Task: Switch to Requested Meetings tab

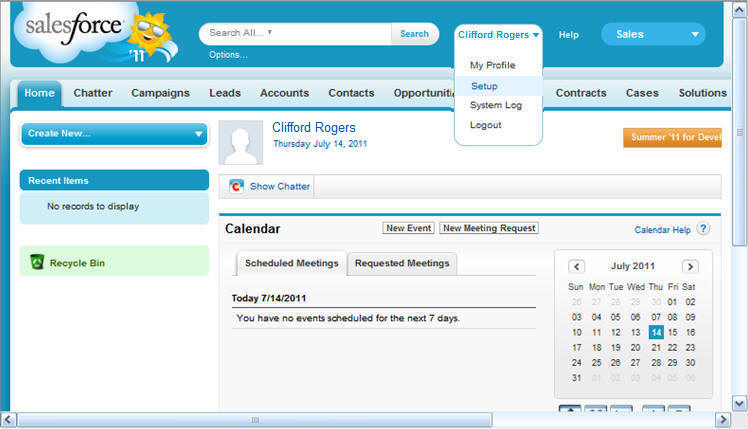Action: coord(402,263)
